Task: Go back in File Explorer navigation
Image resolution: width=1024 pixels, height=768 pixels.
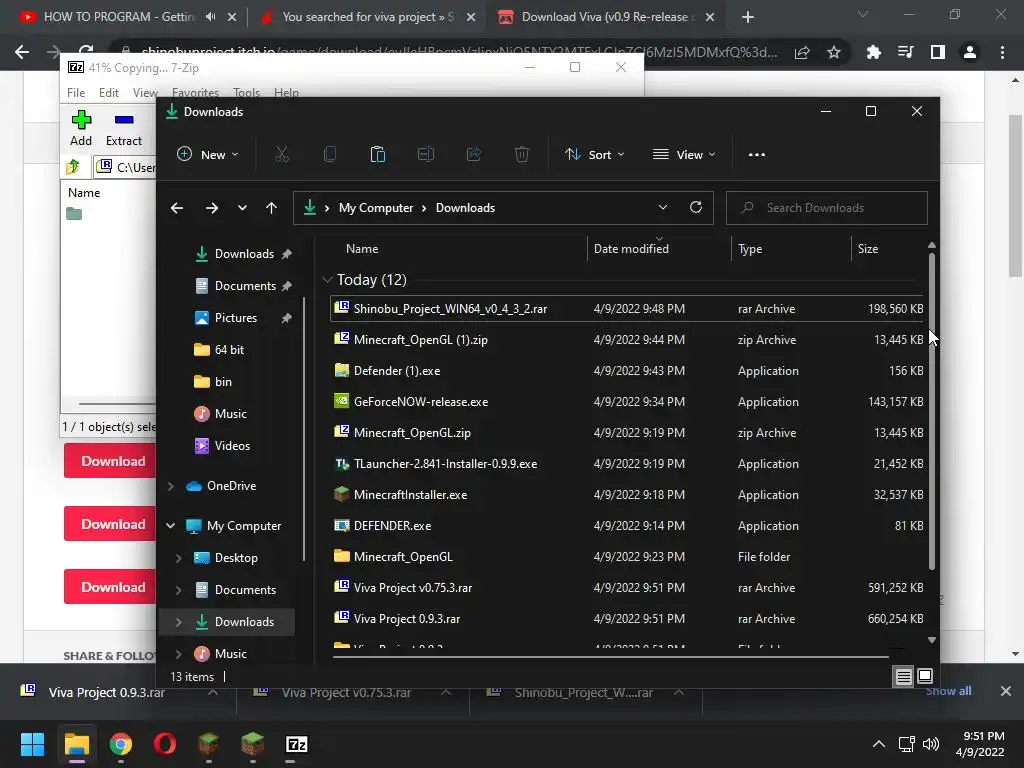Action: pyautogui.click(x=177, y=208)
